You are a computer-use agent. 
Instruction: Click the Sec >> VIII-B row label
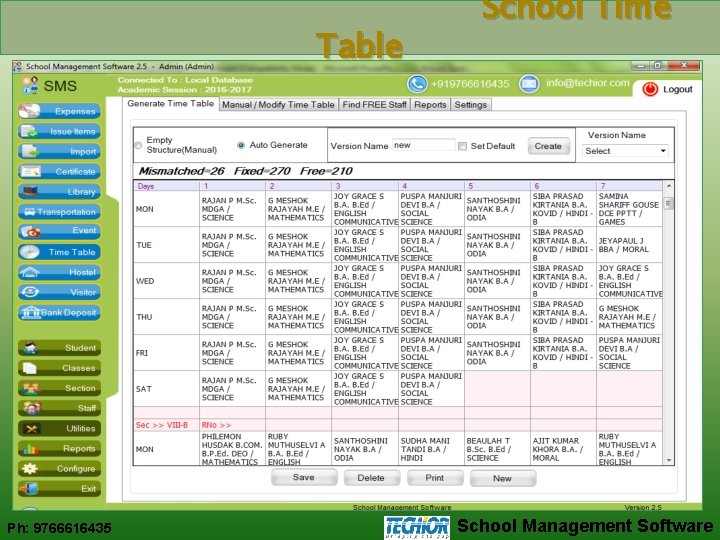click(x=162, y=425)
